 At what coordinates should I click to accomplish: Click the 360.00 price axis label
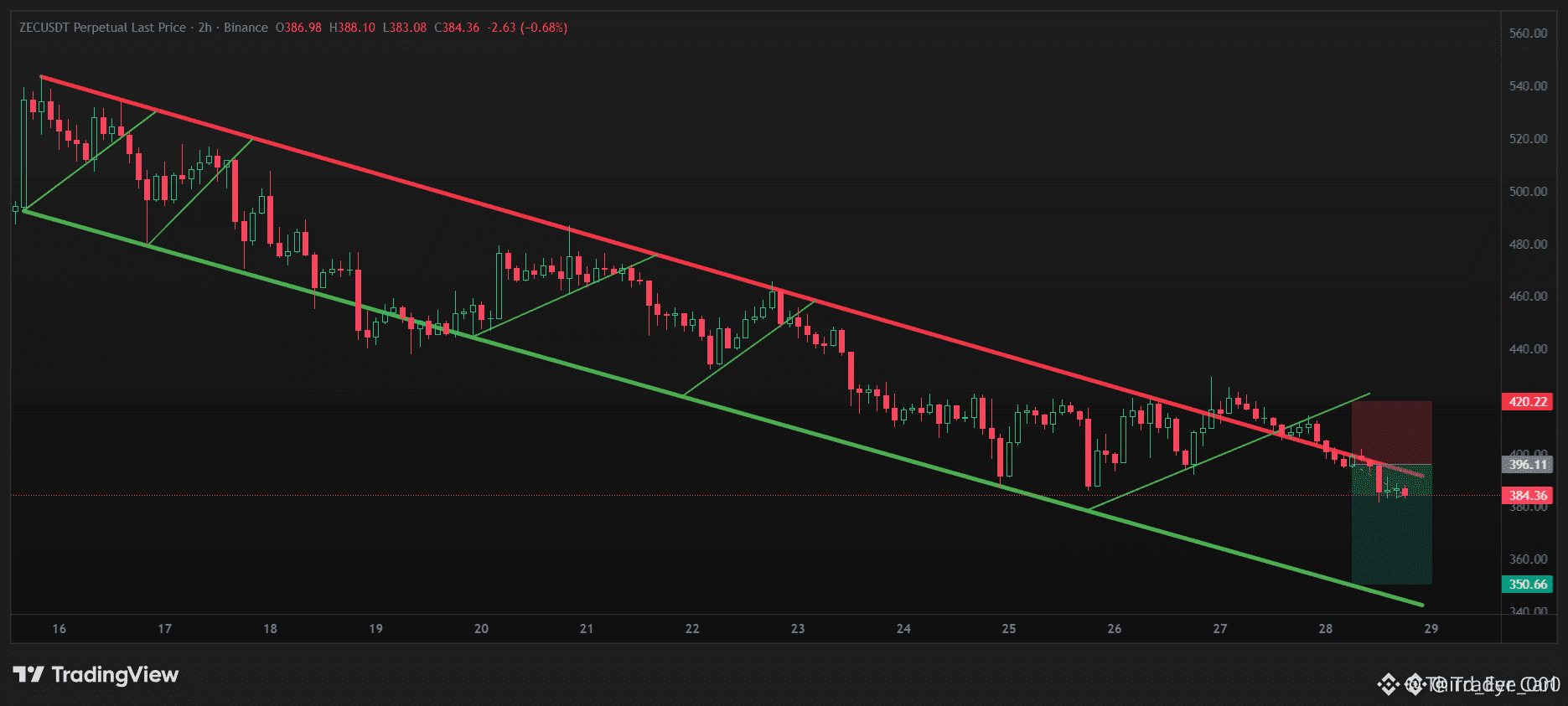point(1528,559)
